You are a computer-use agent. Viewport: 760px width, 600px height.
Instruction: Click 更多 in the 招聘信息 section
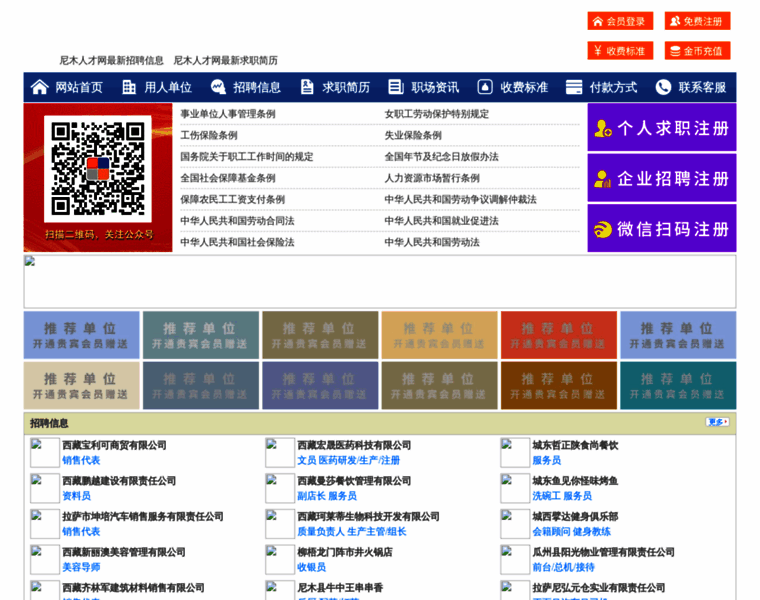[x=716, y=422]
